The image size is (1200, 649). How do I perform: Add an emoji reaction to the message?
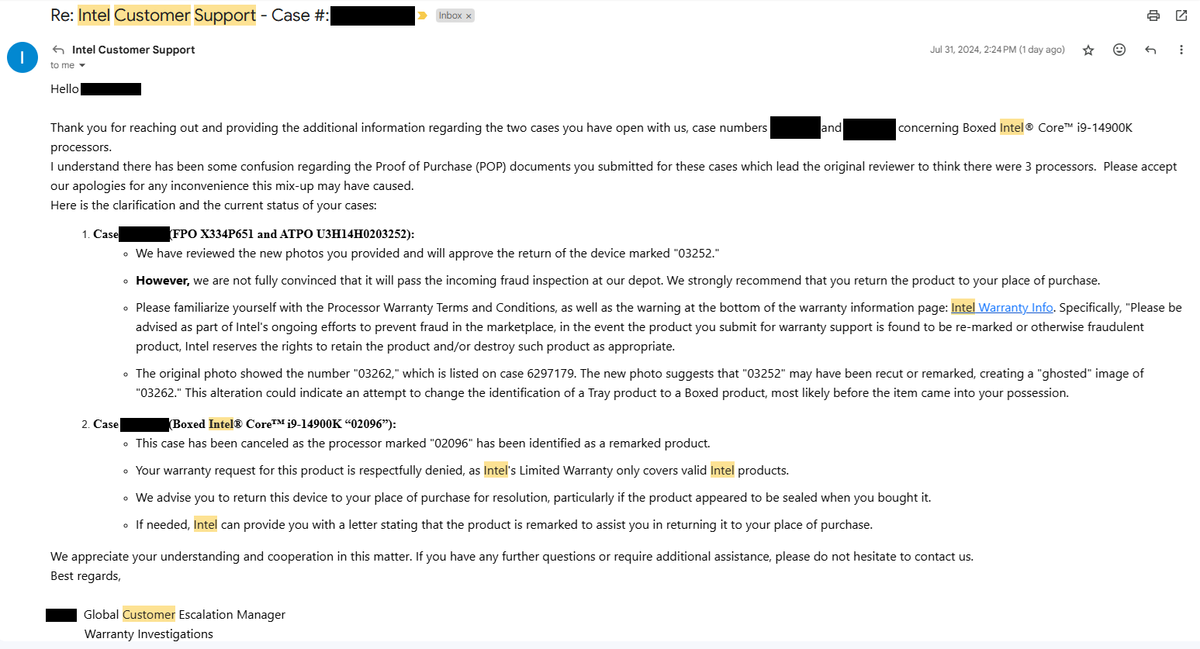[1119, 49]
